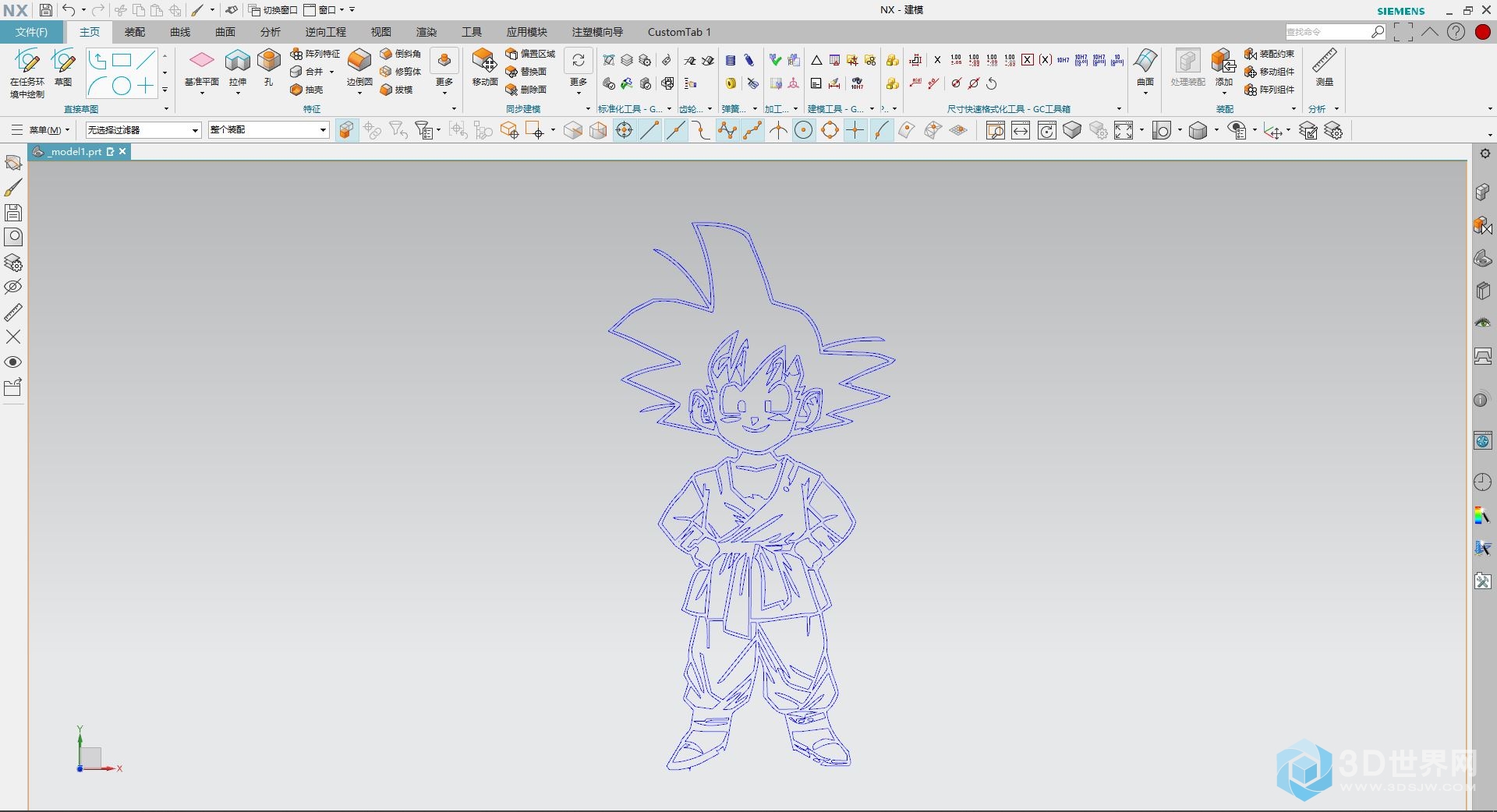Viewport: 1497px width, 812px height.
Task: Click the 倒斜角 chamfer button
Action: point(401,54)
